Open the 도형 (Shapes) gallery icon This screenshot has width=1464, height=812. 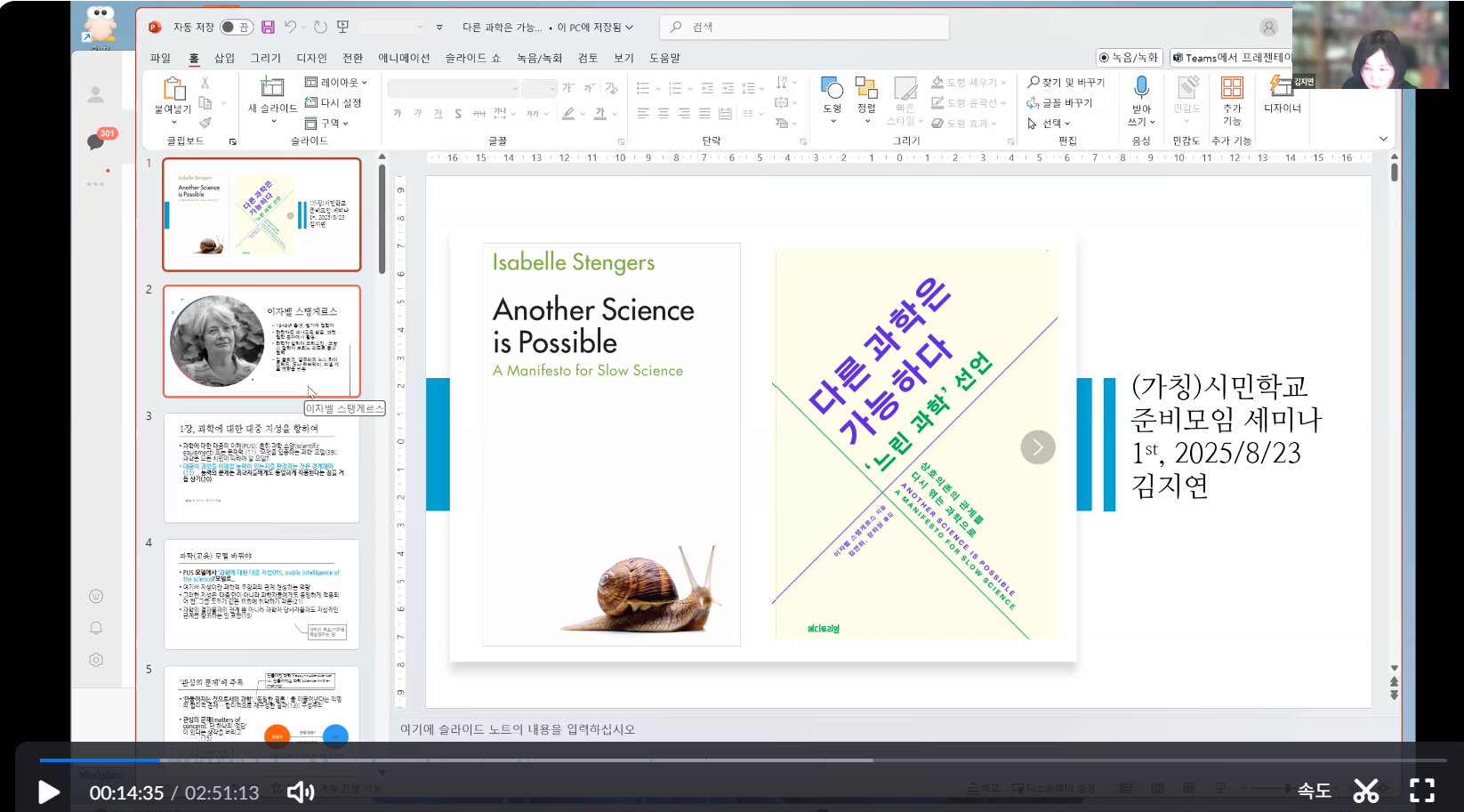(x=832, y=88)
